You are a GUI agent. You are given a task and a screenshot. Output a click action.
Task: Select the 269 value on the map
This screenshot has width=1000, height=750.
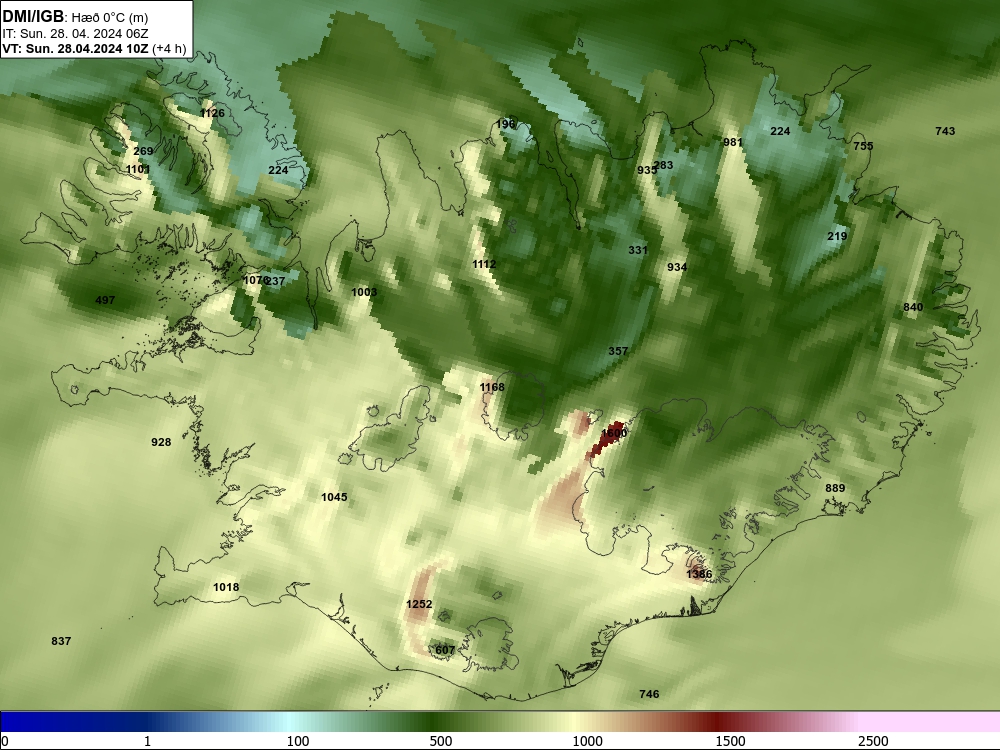(143, 151)
